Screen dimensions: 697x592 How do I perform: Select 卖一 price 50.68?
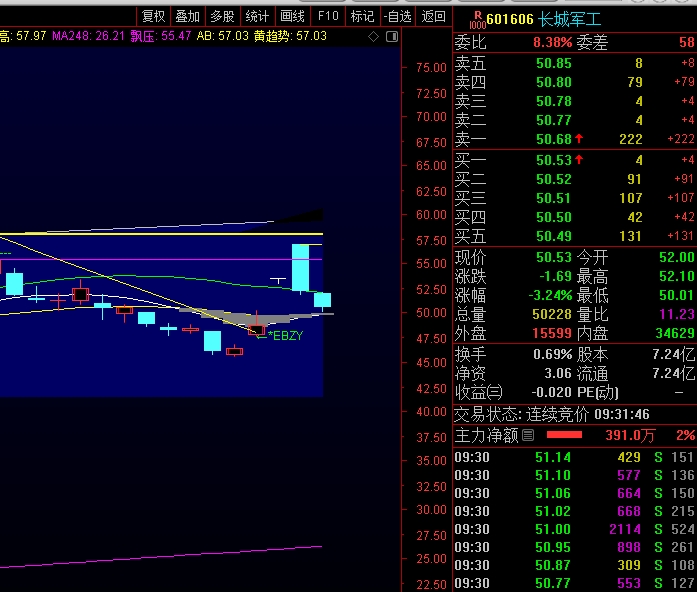click(x=553, y=139)
